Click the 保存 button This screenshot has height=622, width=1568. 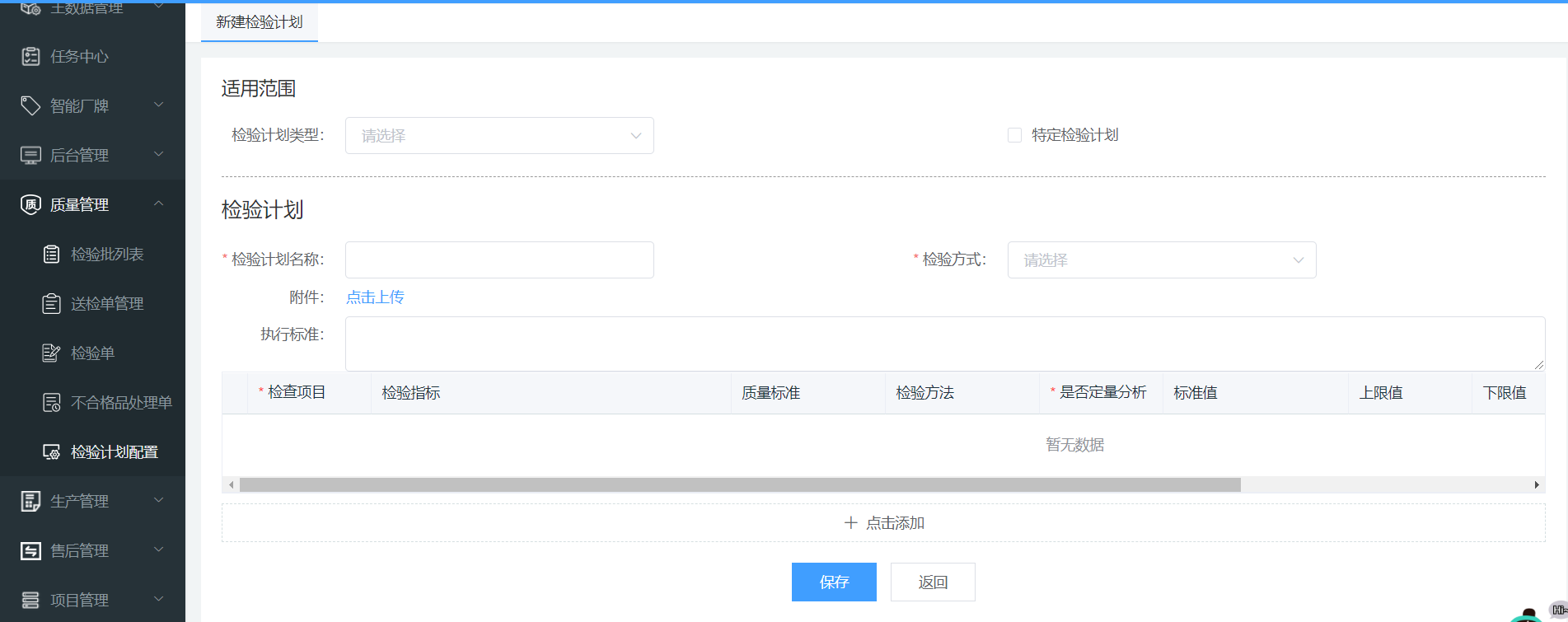[x=833, y=582]
